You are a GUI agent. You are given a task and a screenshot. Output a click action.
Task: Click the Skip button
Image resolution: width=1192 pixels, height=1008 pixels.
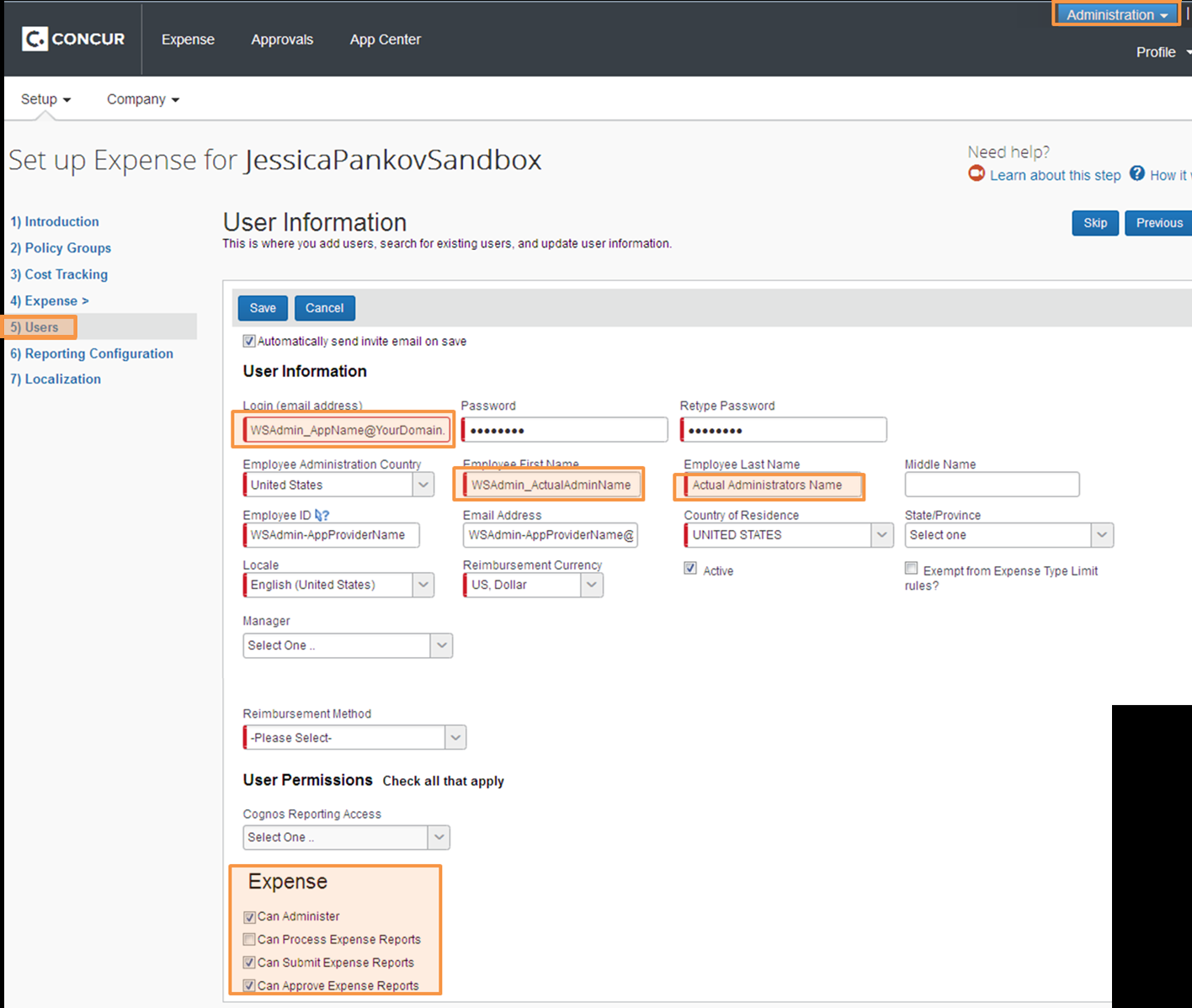[1095, 223]
